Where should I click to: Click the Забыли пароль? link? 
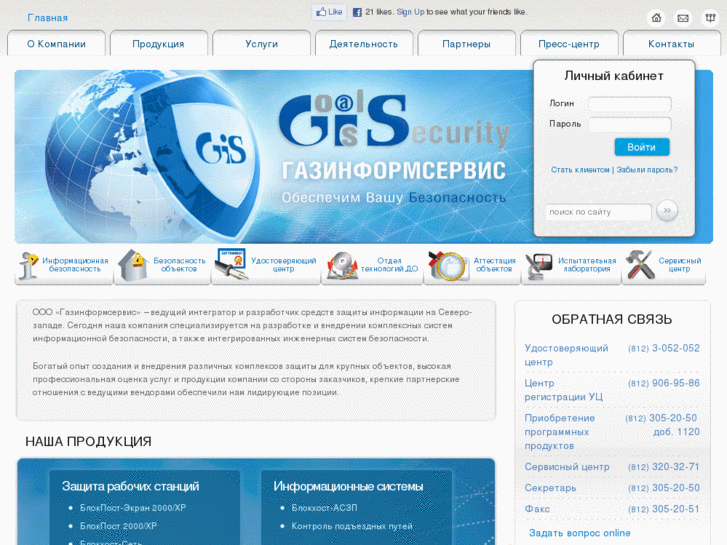(x=647, y=170)
